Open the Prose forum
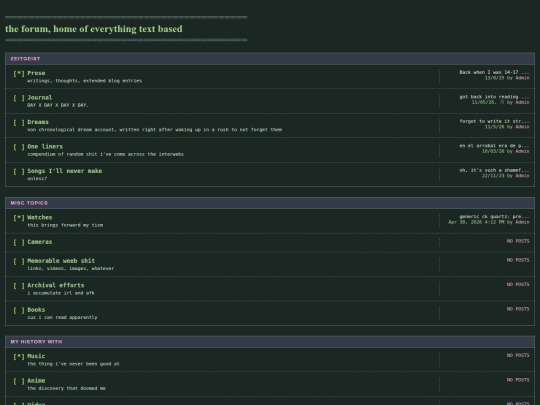540x405 pixels. (x=36, y=73)
